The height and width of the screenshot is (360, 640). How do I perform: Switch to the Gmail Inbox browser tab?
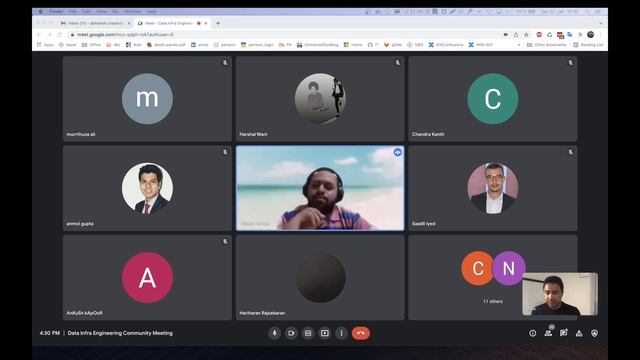coord(95,23)
